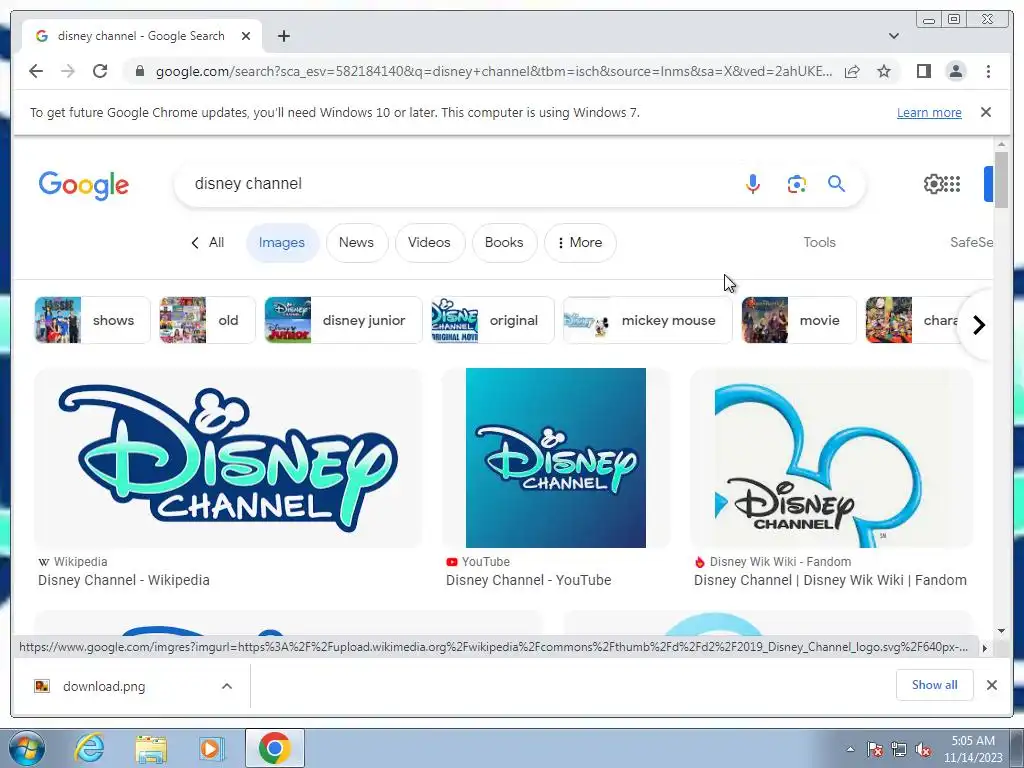
Task: Filter images by the old chip
Action: [207, 320]
